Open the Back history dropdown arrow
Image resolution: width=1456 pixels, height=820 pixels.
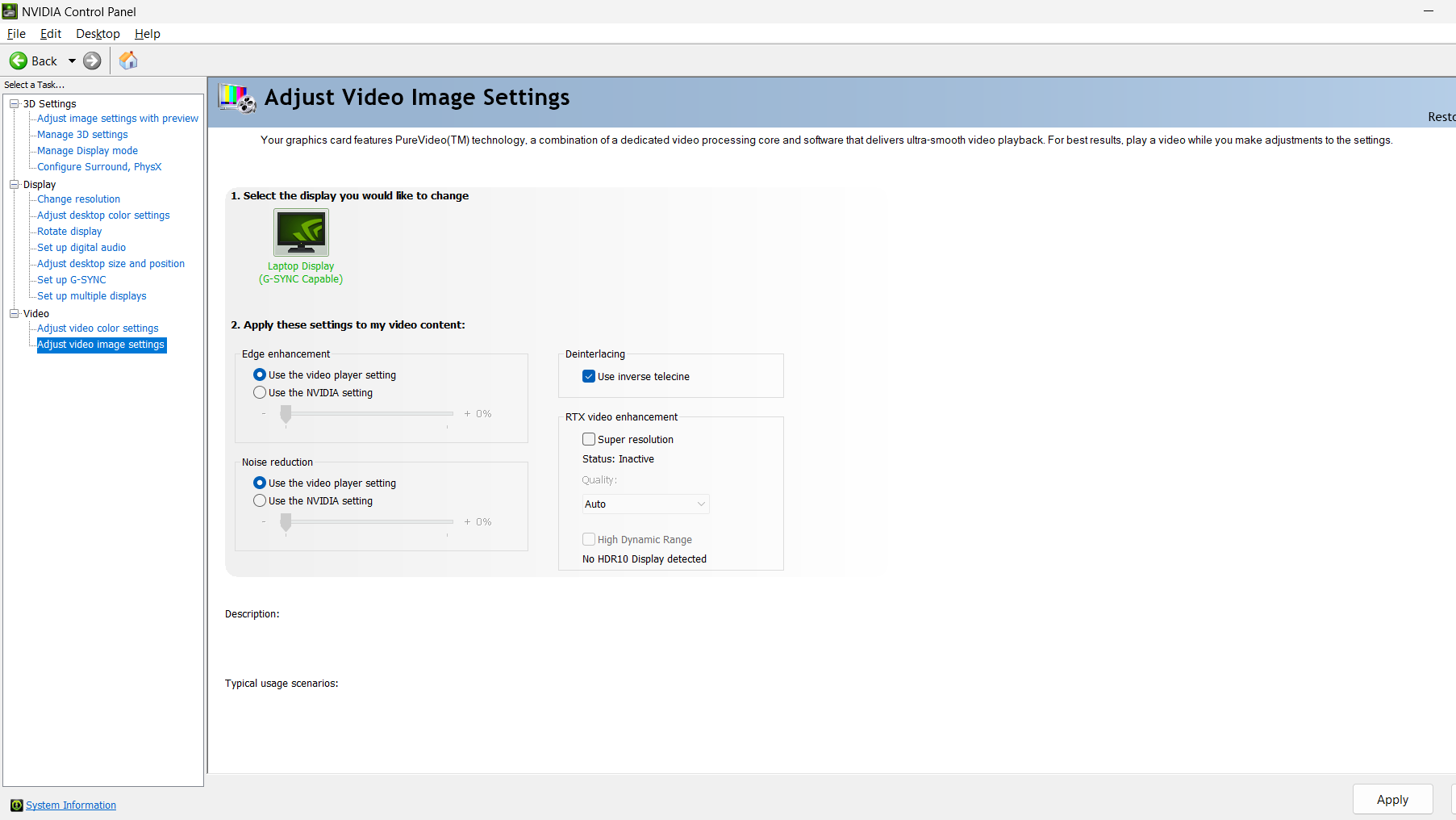[72, 61]
